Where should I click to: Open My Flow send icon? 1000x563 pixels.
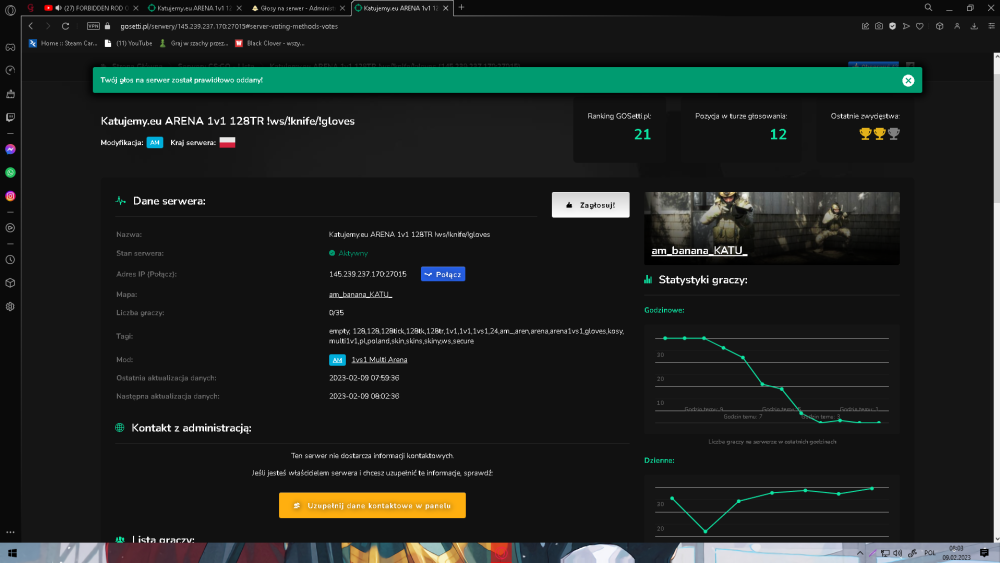[x=906, y=26]
